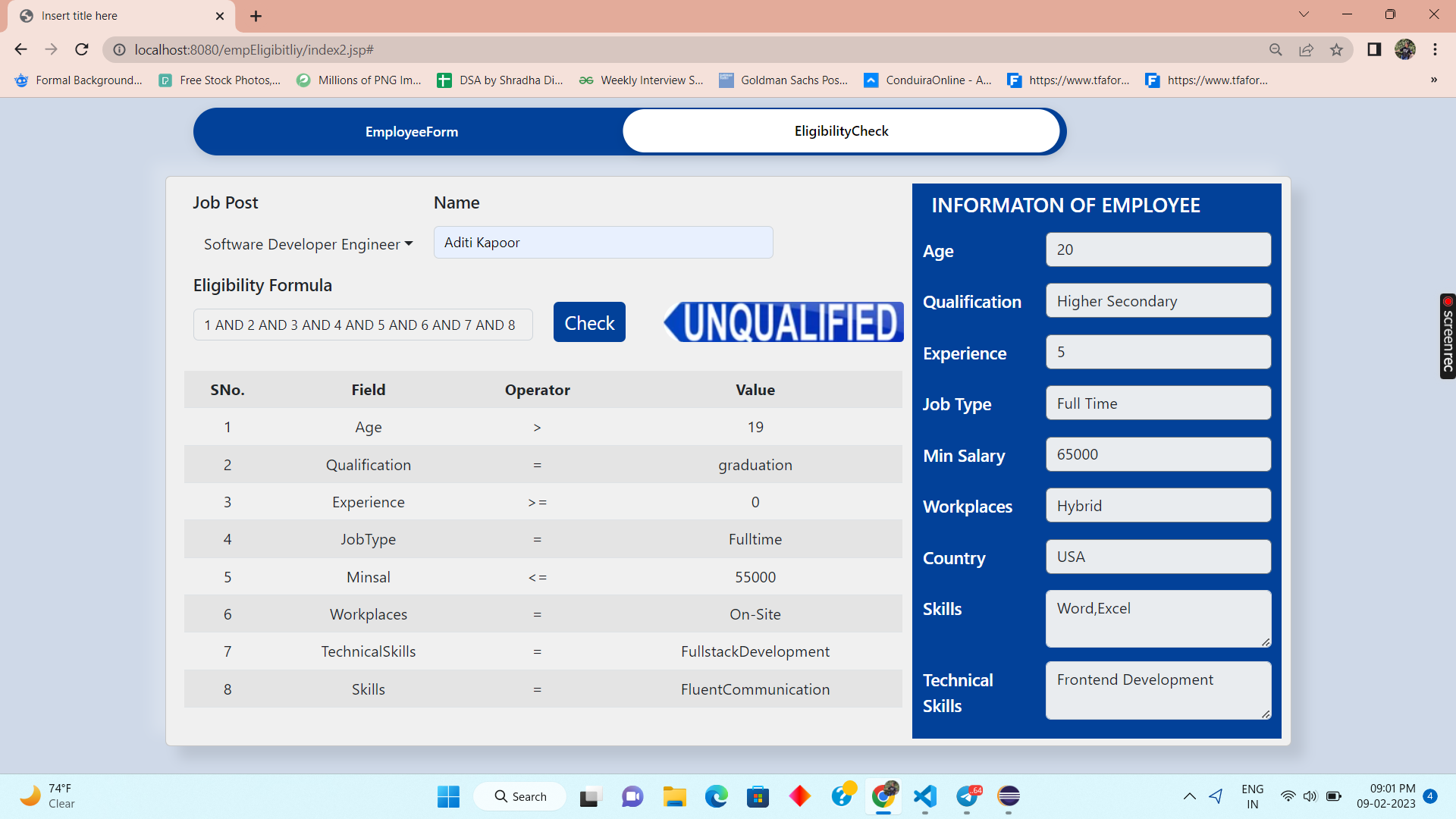Viewport: 1456px width, 819px height.
Task: Click the bookmark star icon
Action: pos(1336,49)
